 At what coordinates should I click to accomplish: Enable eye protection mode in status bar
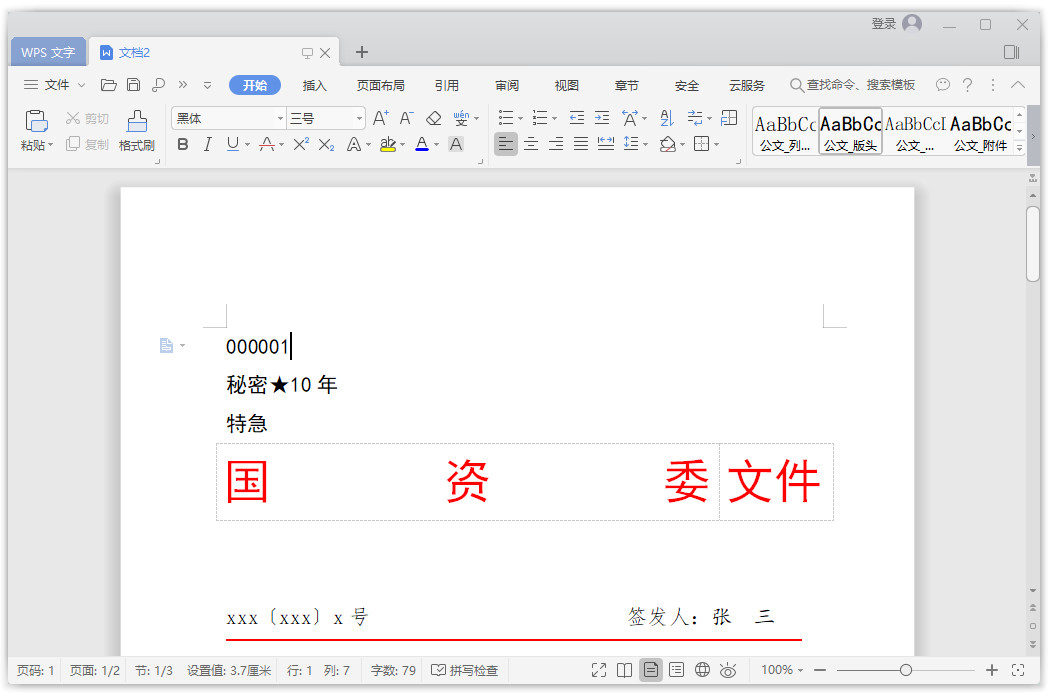pos(728,670)
